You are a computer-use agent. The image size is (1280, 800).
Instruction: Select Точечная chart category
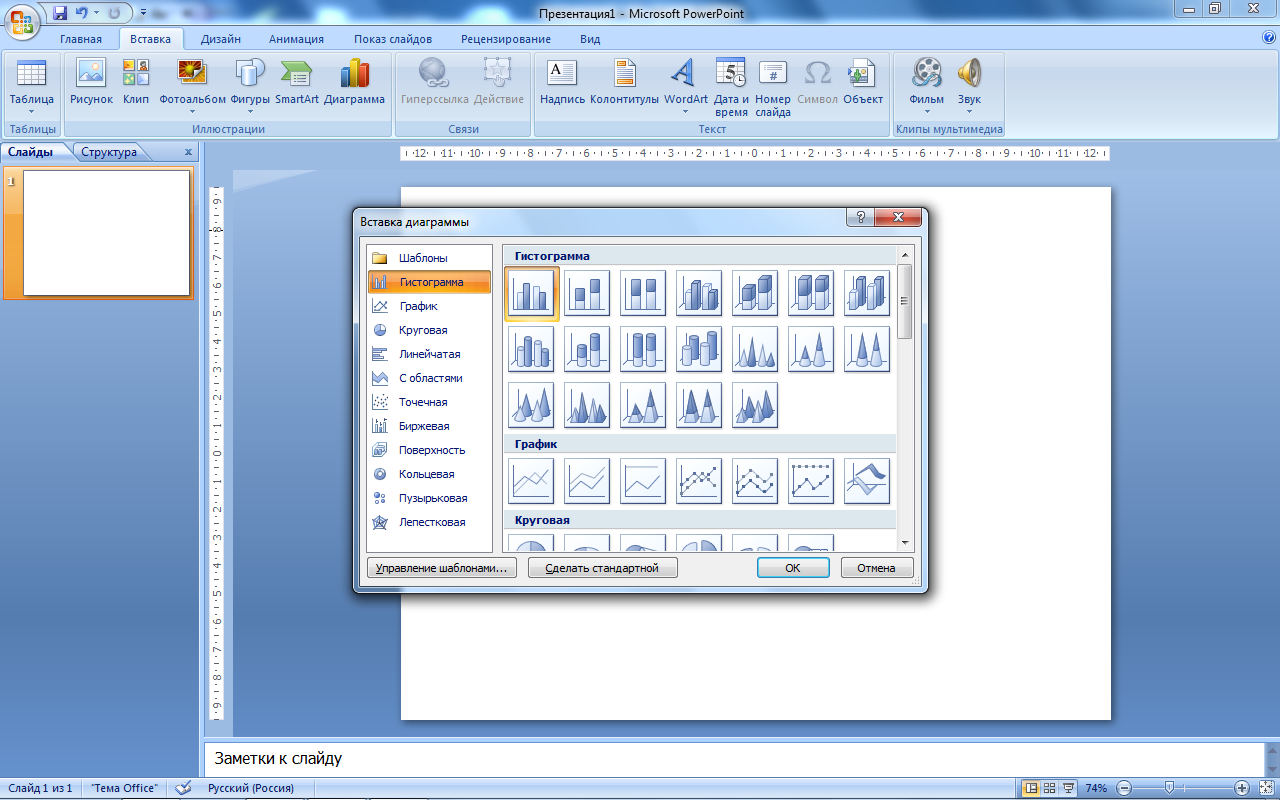(430, 402)
